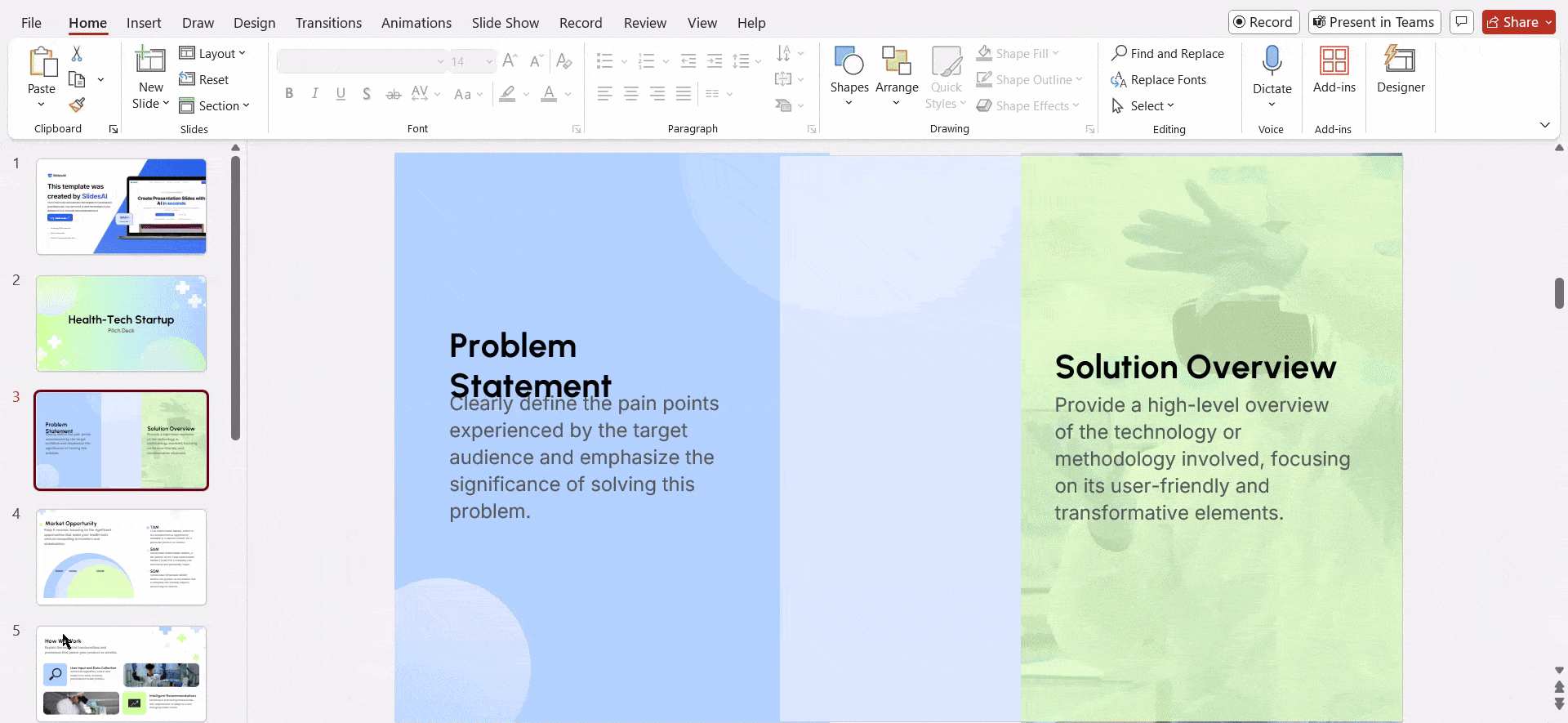This screenshot has width=1568, height=723.
Task: Open the Add-ins gallery
Action: 1334,70
